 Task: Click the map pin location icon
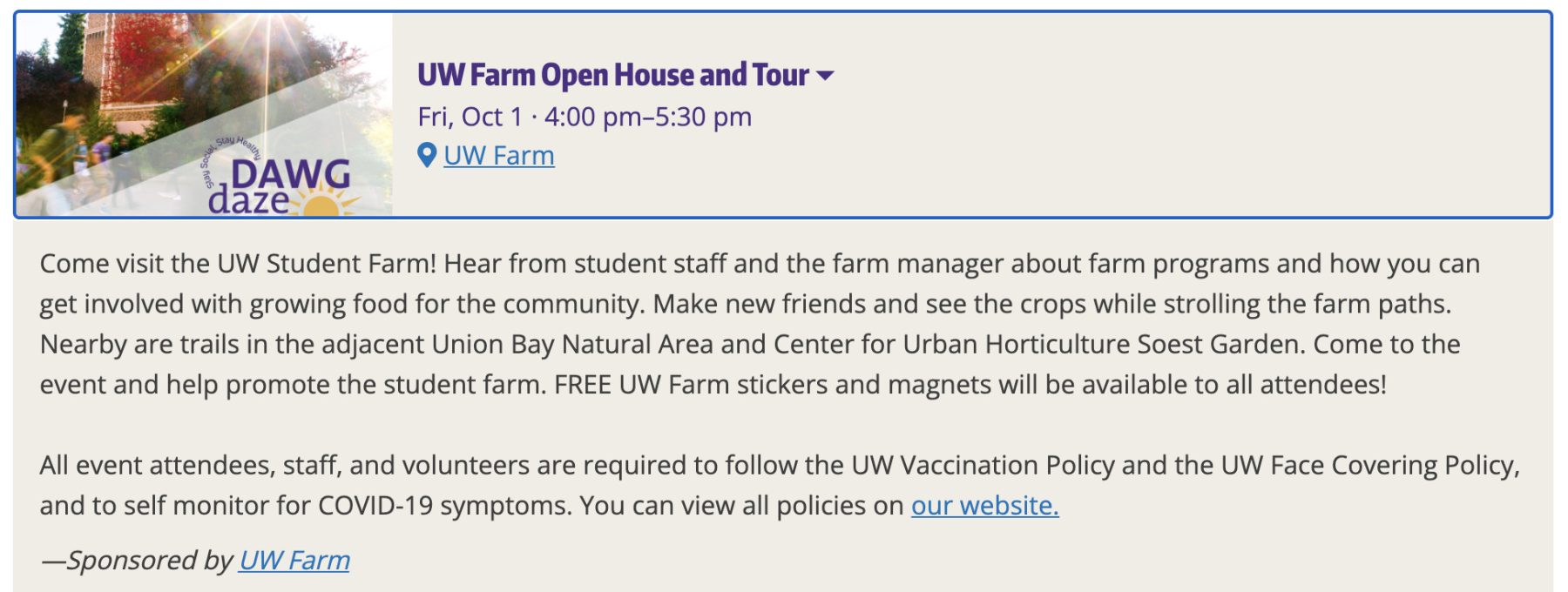(x=427, y=155)
